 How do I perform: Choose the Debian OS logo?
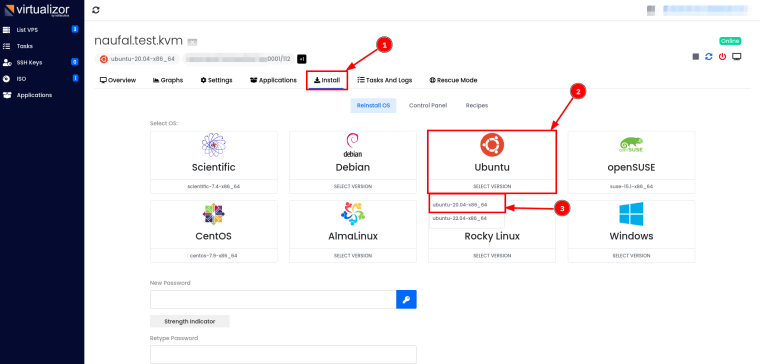click(x=352, y=145)
